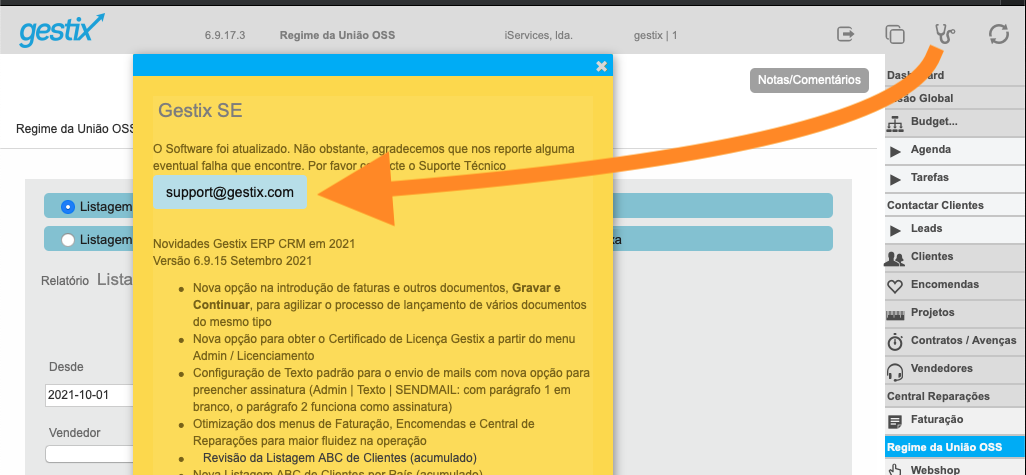Click the Gestix SE popup title
Viewport: 1026px width, 475px height.
(x=200, y=111)
